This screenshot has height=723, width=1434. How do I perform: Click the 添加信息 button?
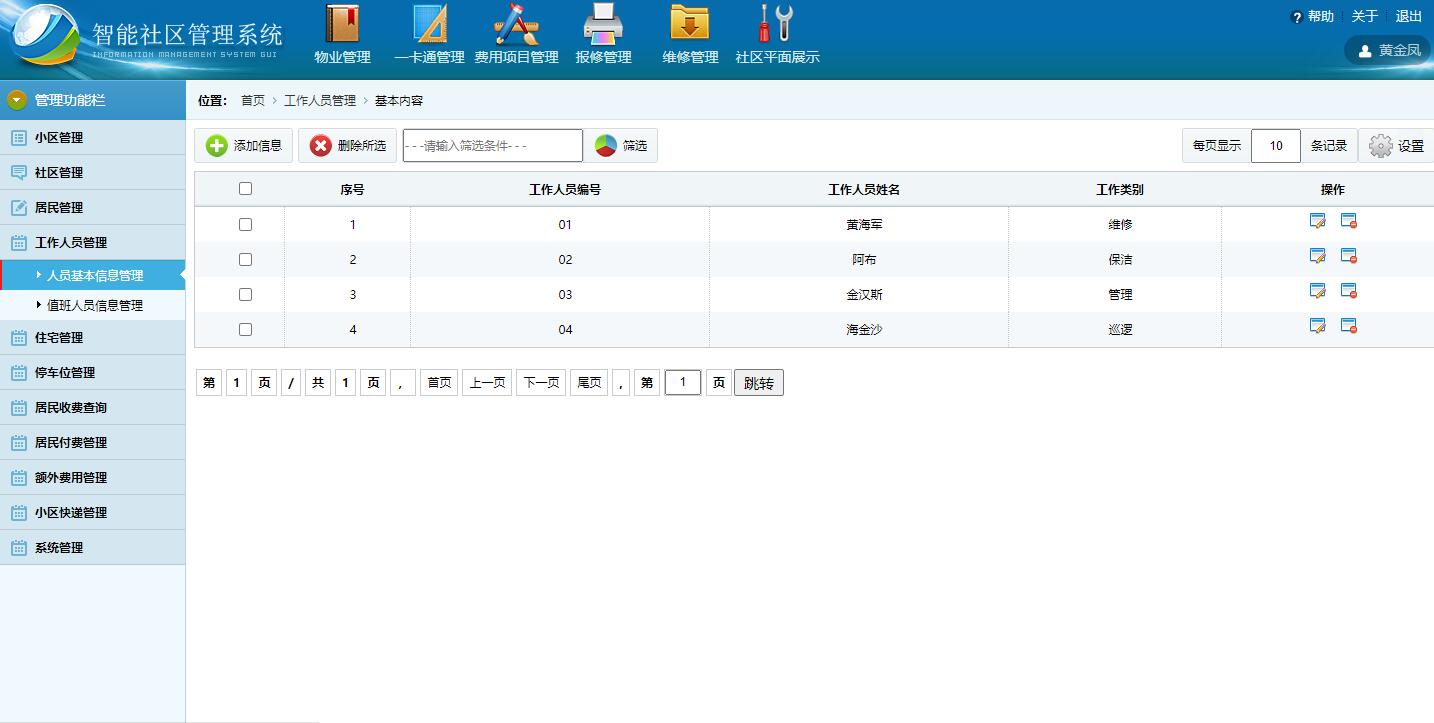(x=245, y=146)
